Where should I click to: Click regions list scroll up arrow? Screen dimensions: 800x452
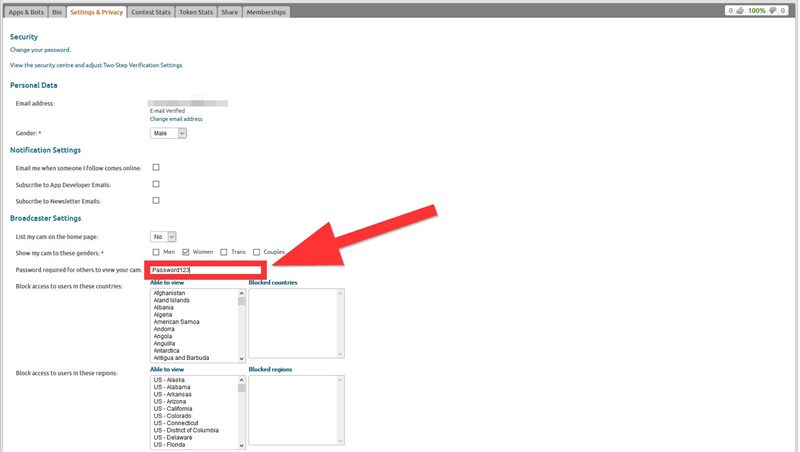coord(241,380)
